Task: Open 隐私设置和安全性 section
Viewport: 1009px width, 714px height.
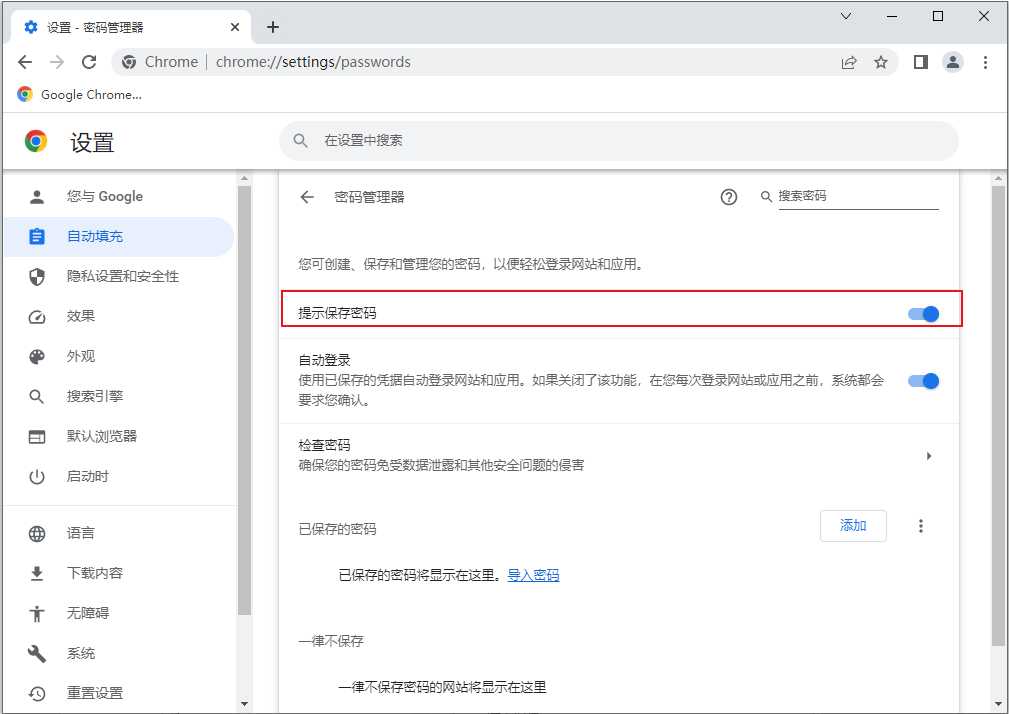Action: click(119, 277)
